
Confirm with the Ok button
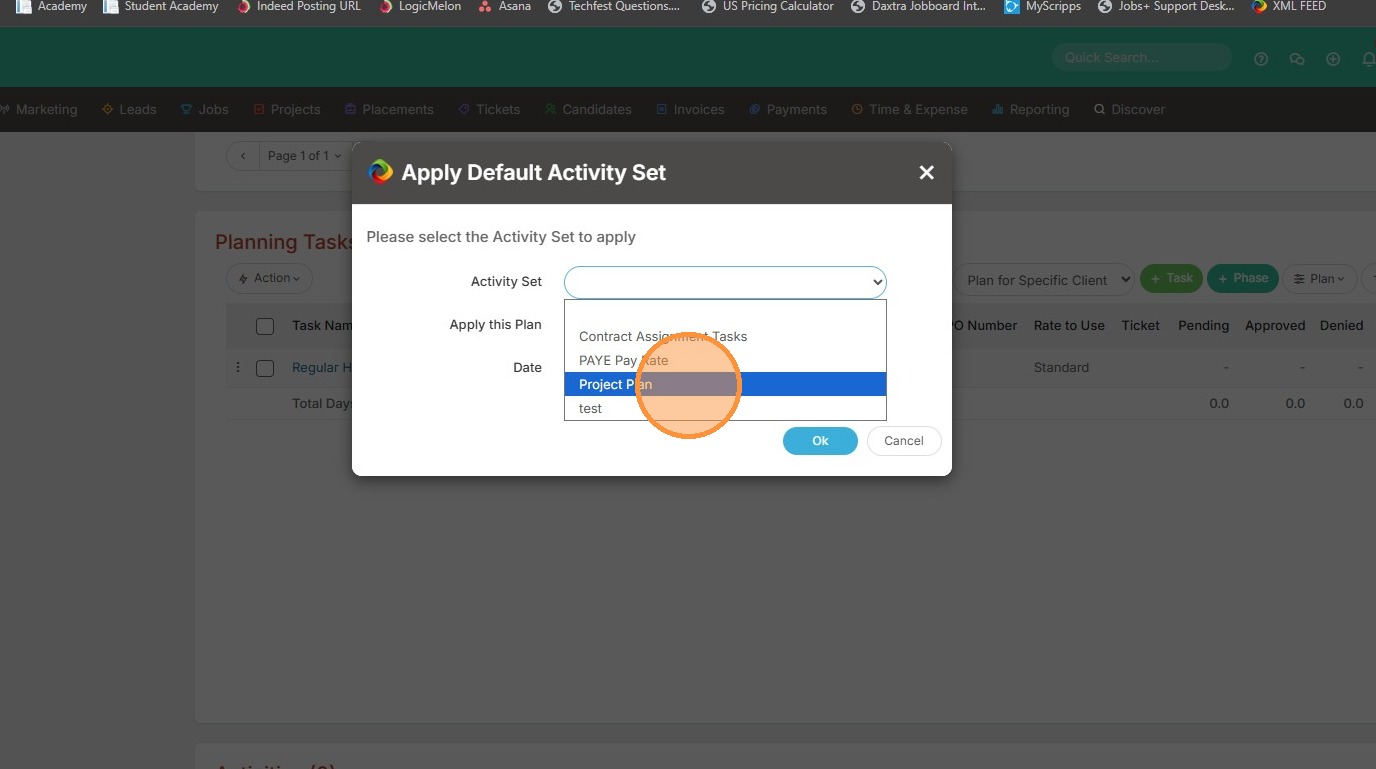[820, 441]
